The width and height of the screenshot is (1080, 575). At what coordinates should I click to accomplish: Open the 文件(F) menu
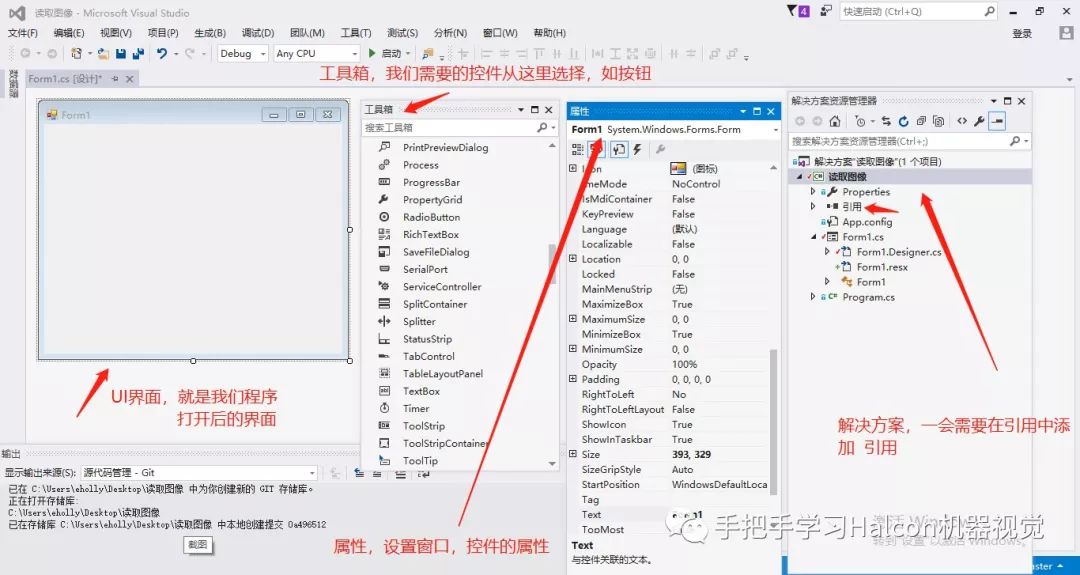pyautogui.click(x=23, y=33)
